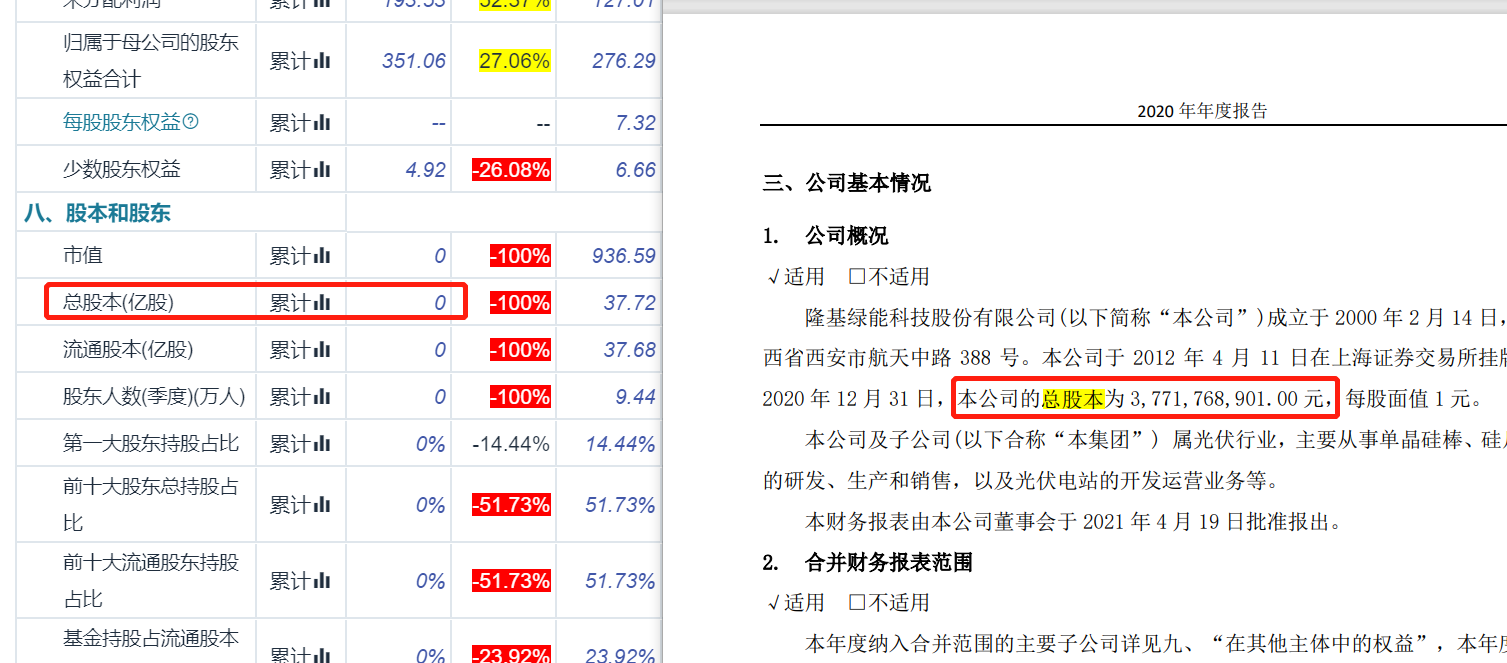Image resolution: width=1507 pixels, height=663 pixels.
Task: Open the chart icon for 流通股本(亿股)
Action: coord(322,350)
